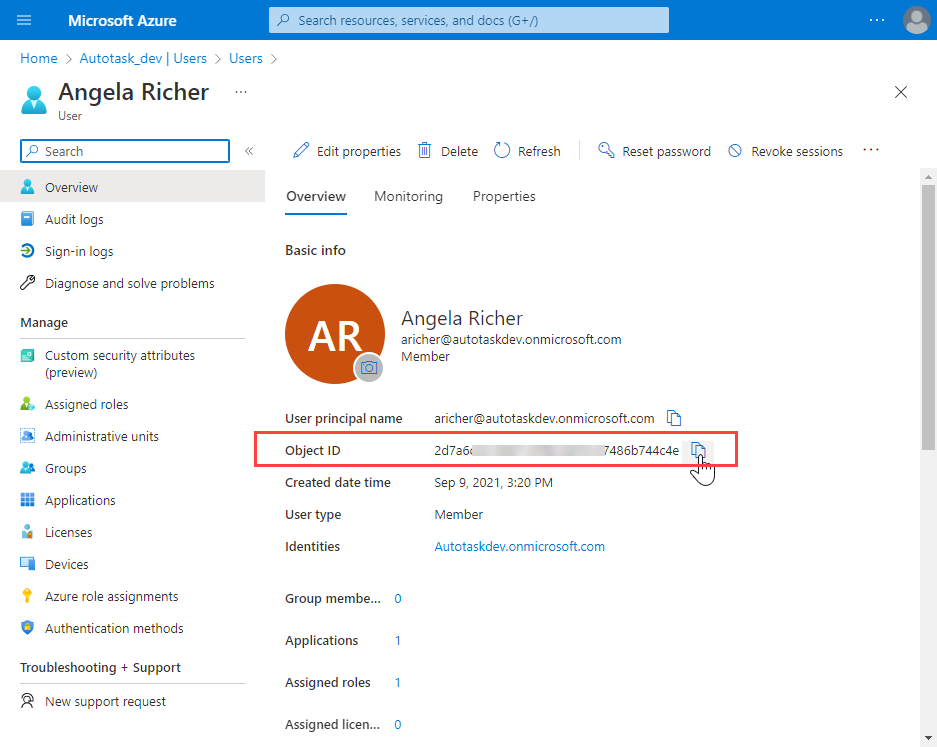
Task: Copy the User principal name value
Action: tap(675, 418)
